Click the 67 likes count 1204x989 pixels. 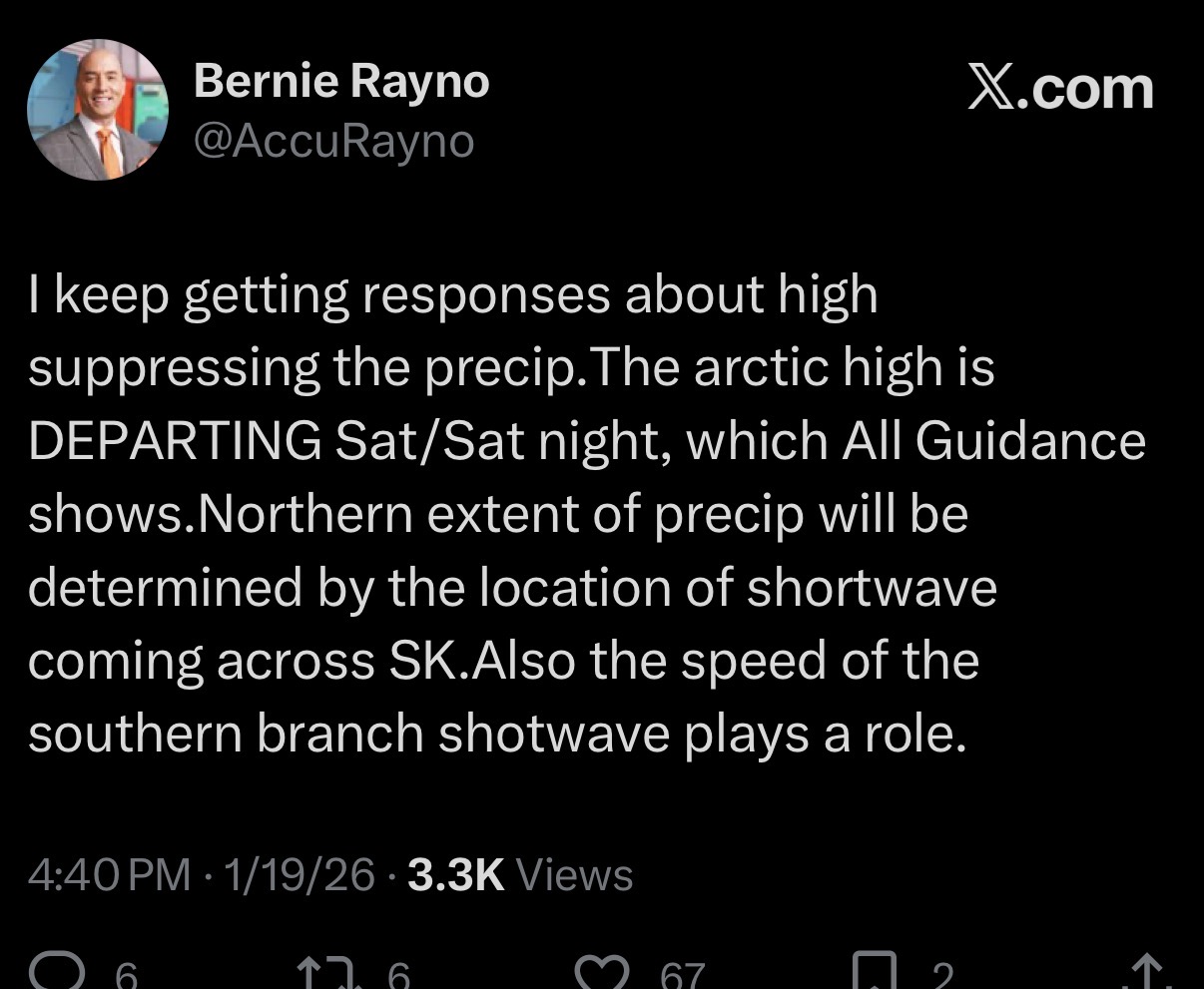click(x=682, y=975)
